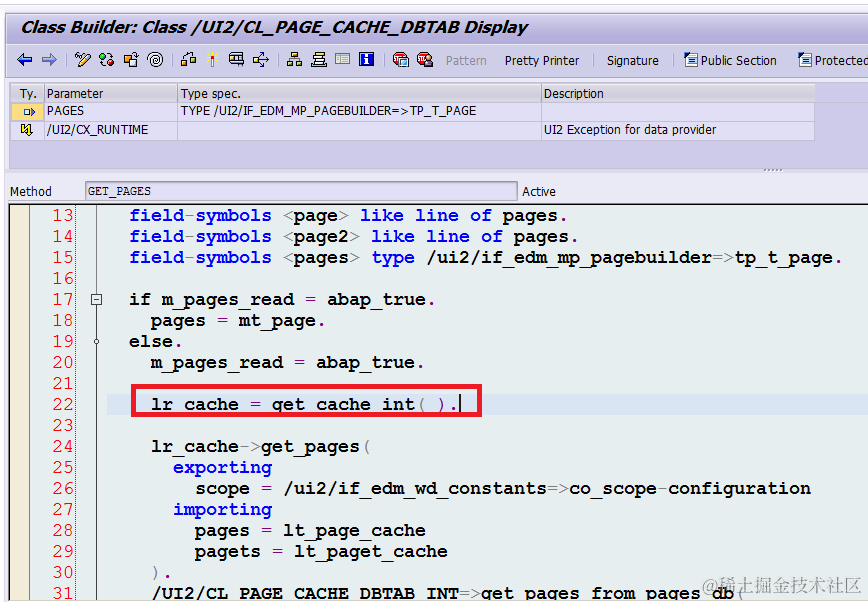Click 'lt_page_cache' on line 28
868x602 pixels.
click(354, 531)
